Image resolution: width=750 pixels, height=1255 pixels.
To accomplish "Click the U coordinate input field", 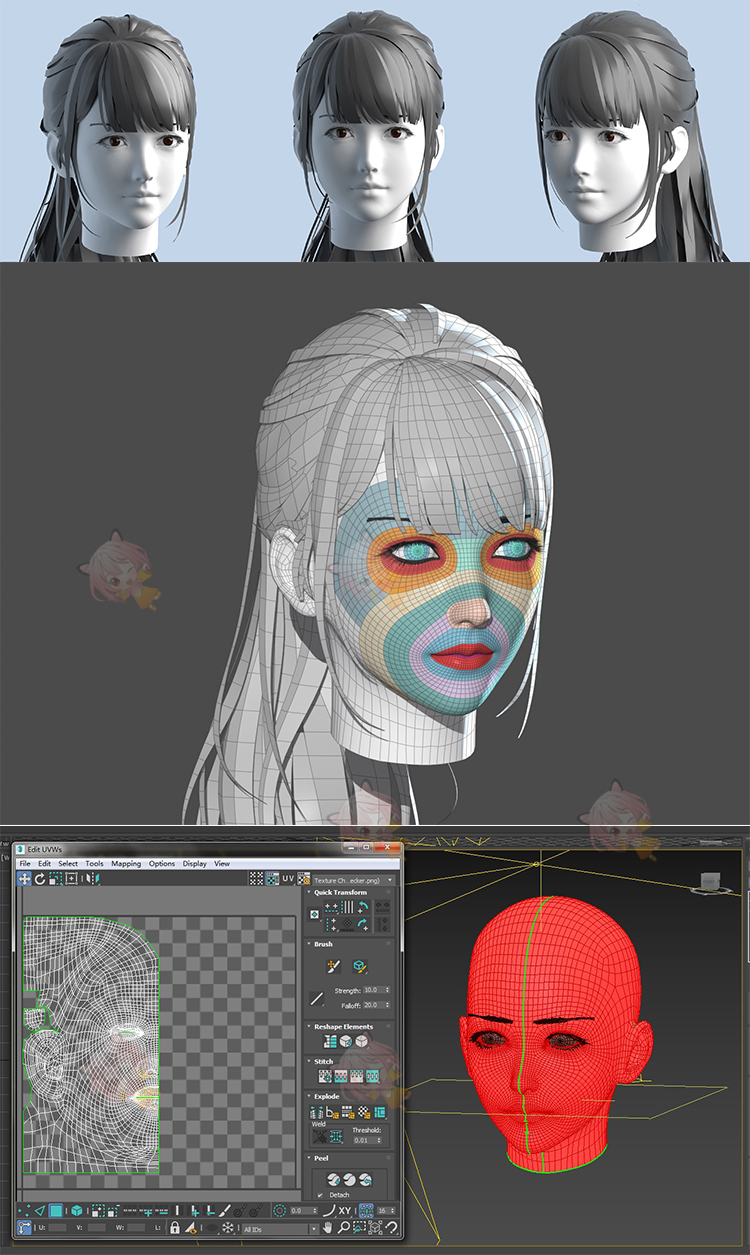I will click(x=56, y=1228).
